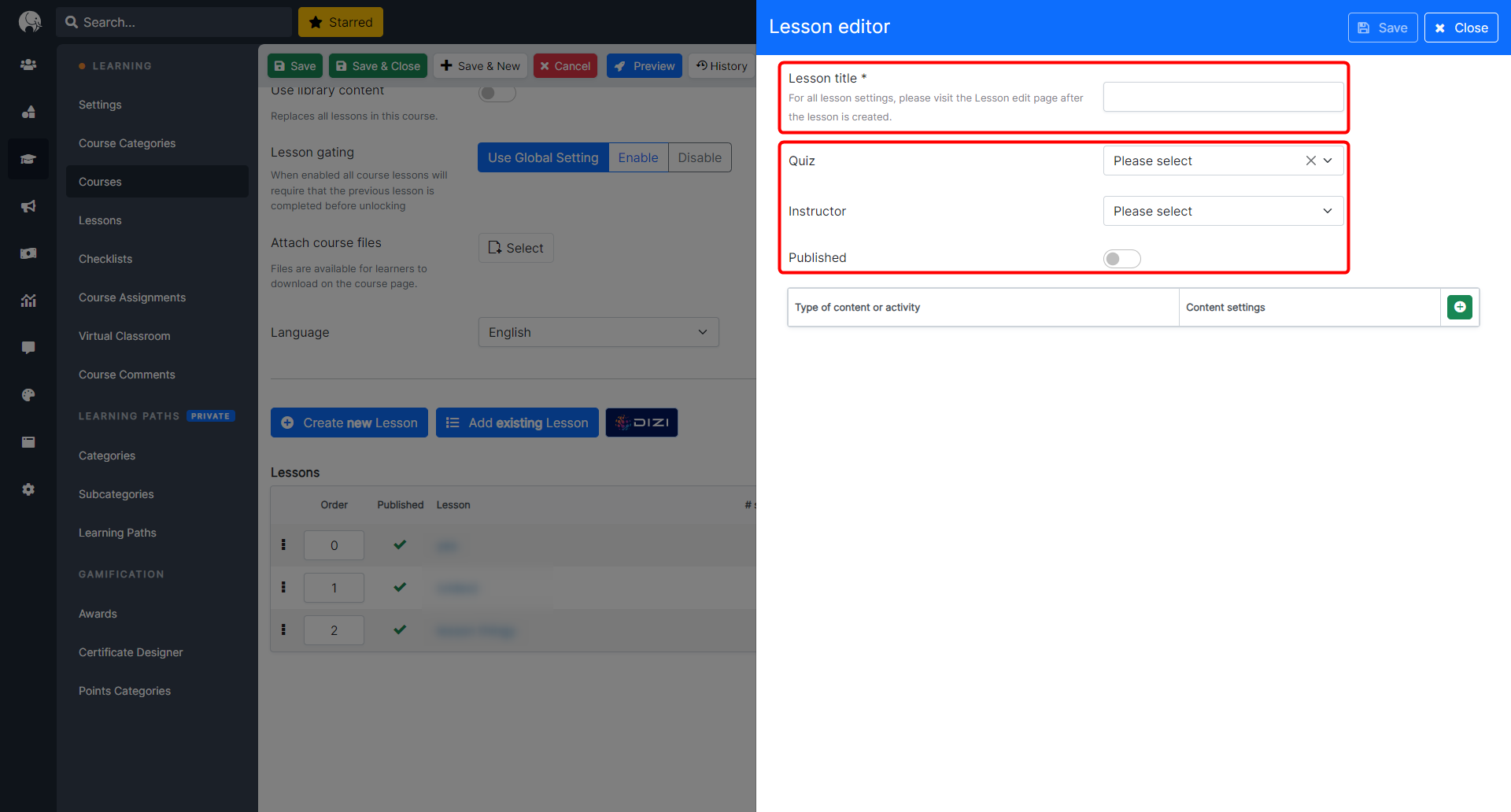
Task: Click the palette icon in sidebar
Action: (x=28, y=395)
